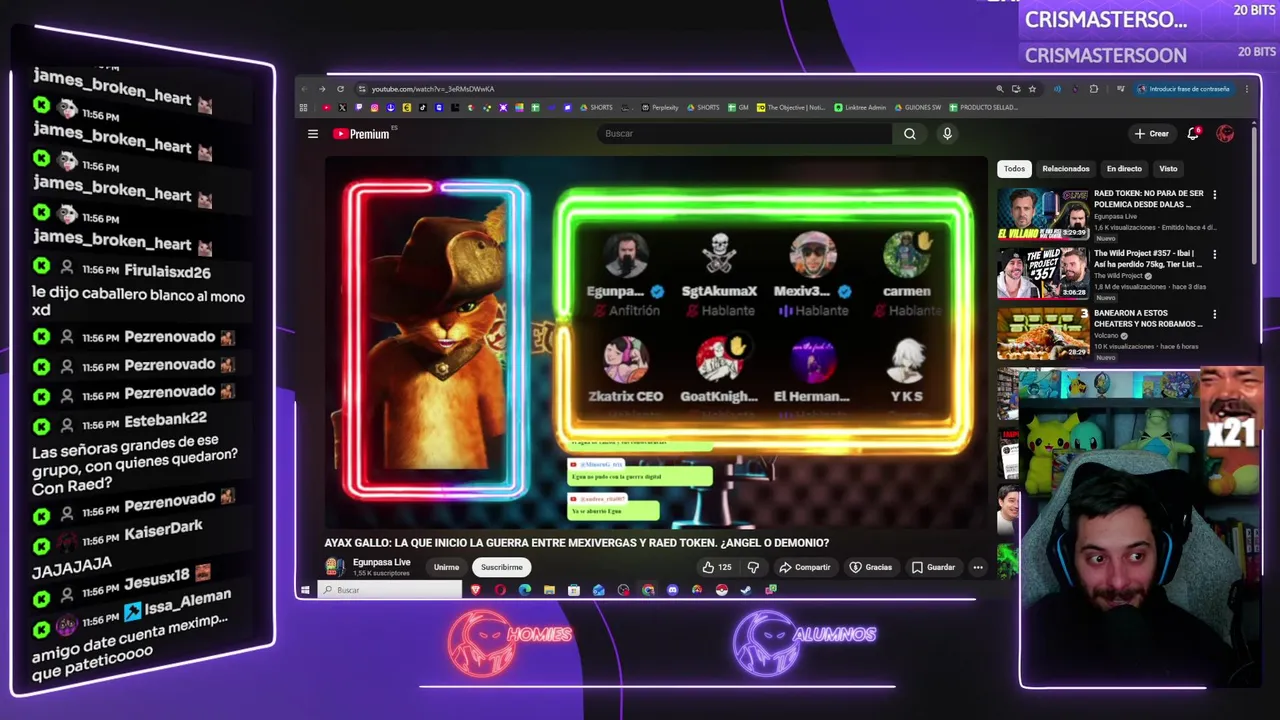The height and width of the screenshot is (720, 1280).
Task: Click the Gracias button
Action: click(x=871, y=567)
